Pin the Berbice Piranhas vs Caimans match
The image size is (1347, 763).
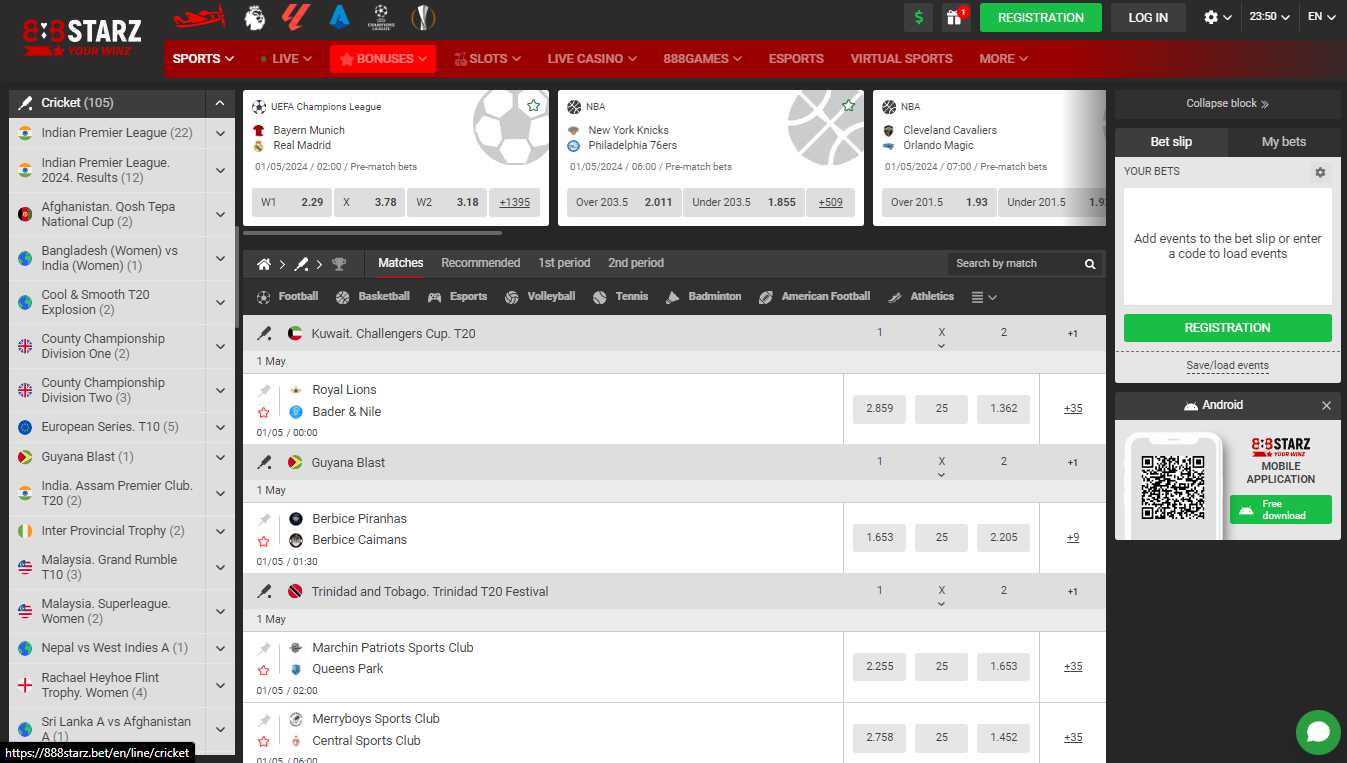click(x=264, y=520)
